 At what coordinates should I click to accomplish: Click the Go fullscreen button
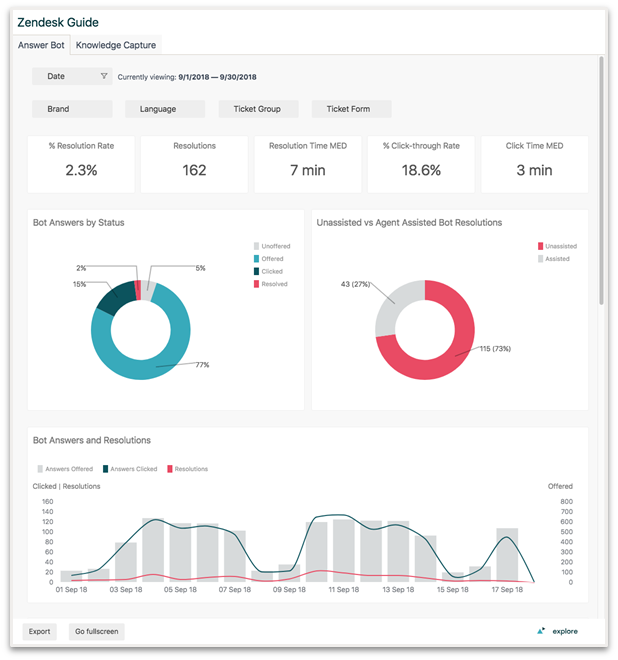tap(97, 631)
